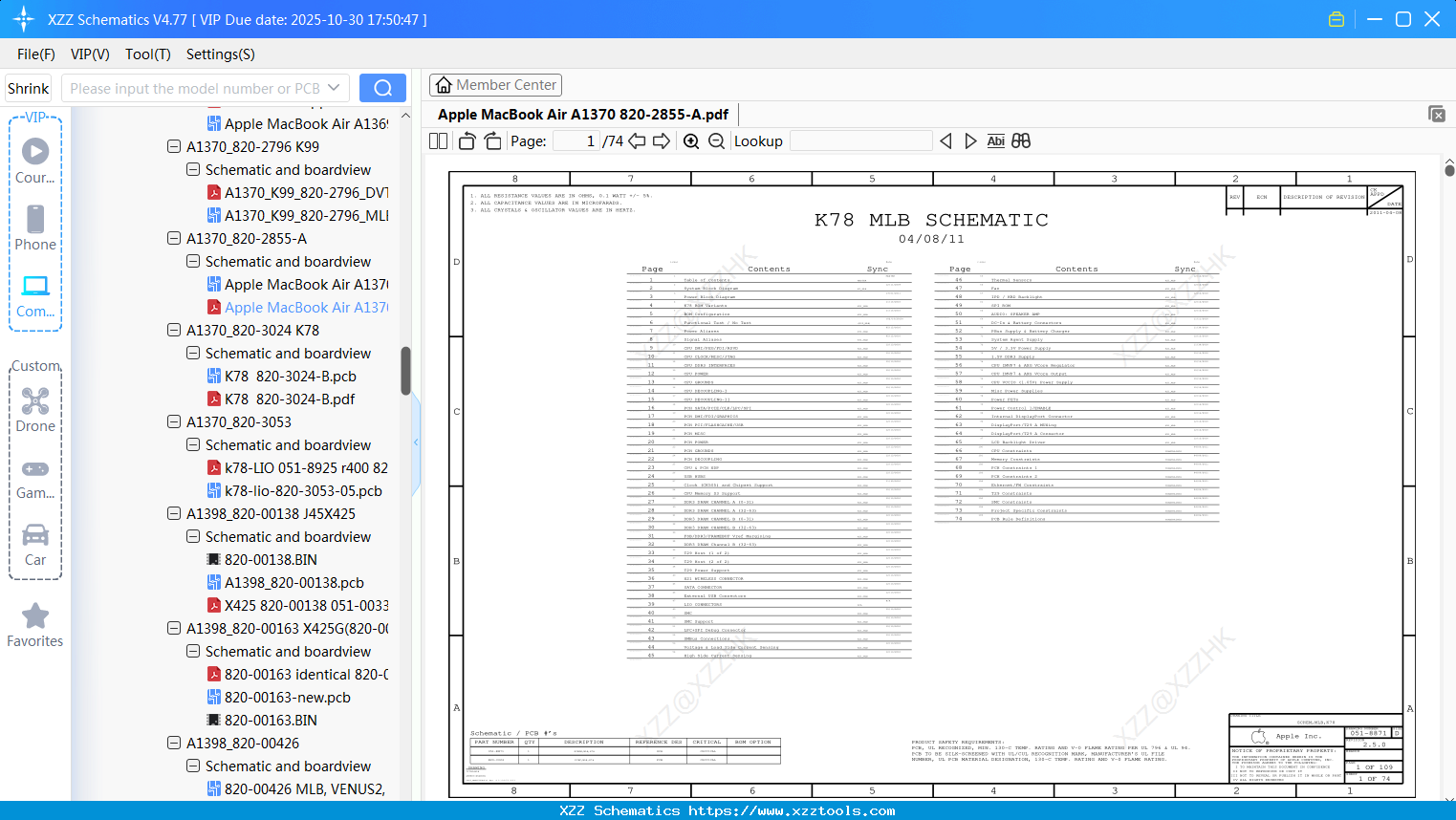Open the VIP(V) menu
This screenshot has height=820, width=1456.
tap(90, 54)
